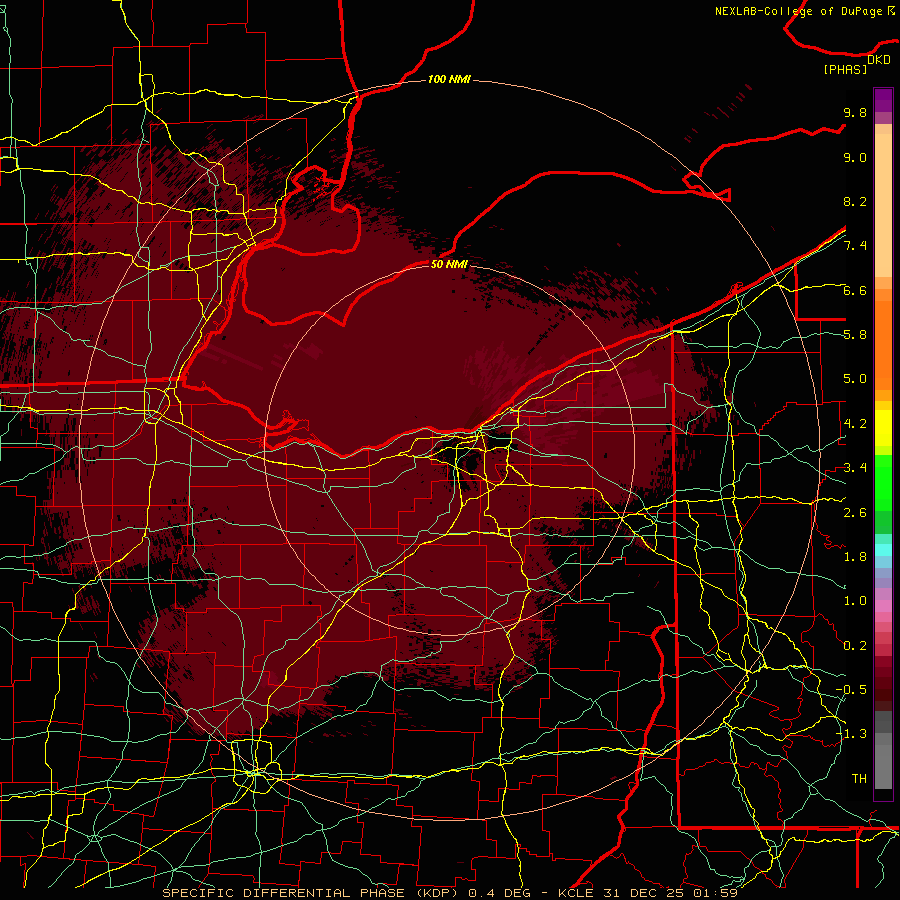This screenshot has height=900, width=900.
Task: Pick the purple swatch atop color bar
Action: click(x=883, y=100)
